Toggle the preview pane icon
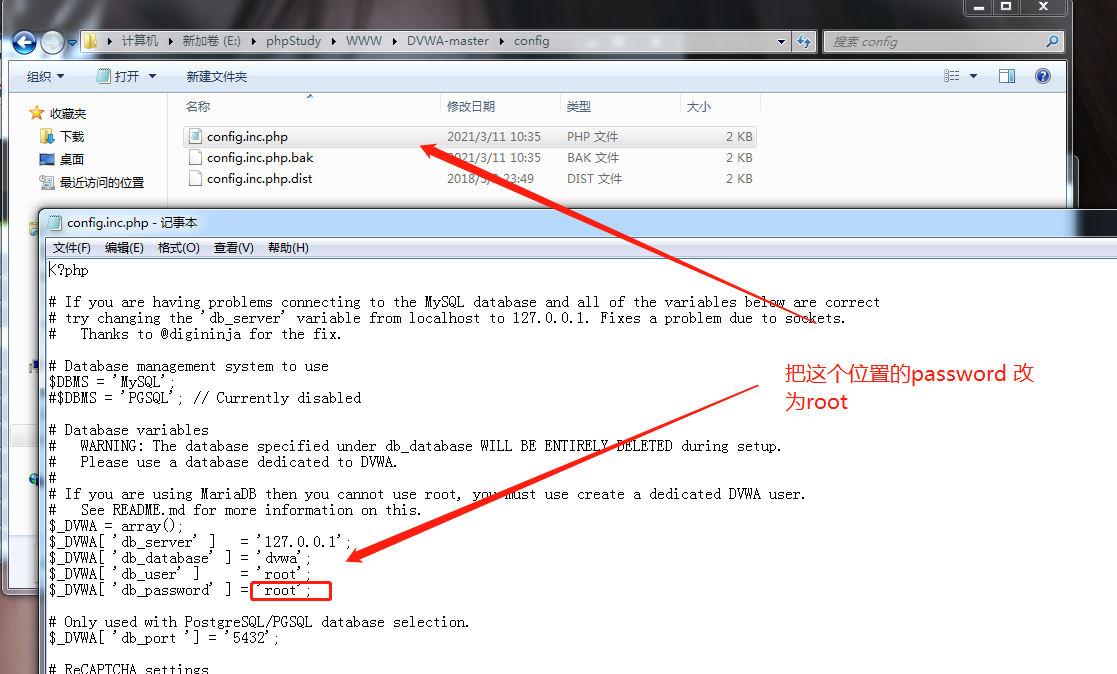 point(1007,76)
